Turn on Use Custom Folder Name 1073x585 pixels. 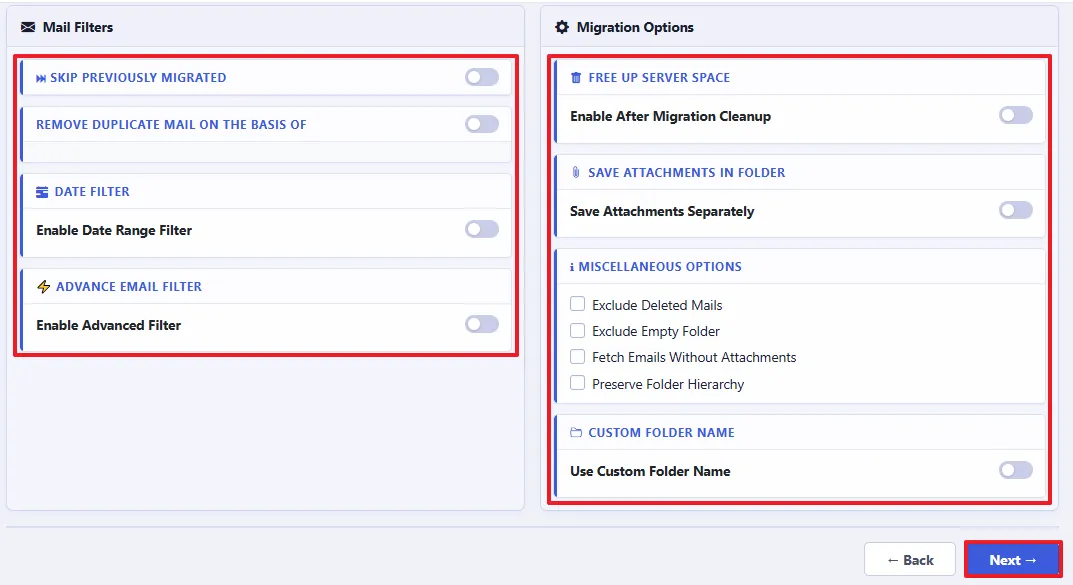[x=1016, y=470]
